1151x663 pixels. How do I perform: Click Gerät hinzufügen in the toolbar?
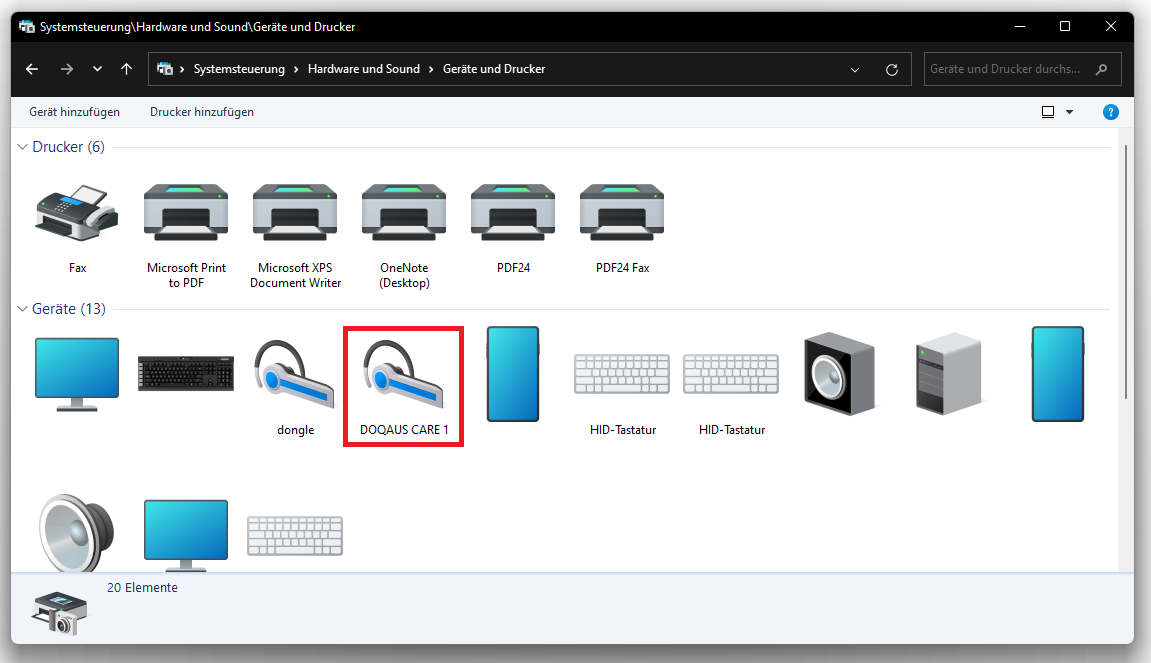[x=74, y=112]
